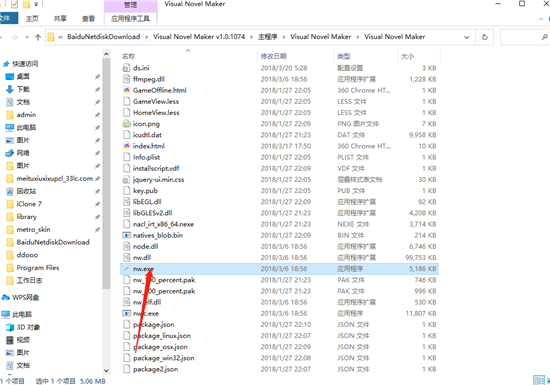Jump to 主程序 breadcrumb
The height and width of the screenshot is (385, 550).
coord(268,37)
